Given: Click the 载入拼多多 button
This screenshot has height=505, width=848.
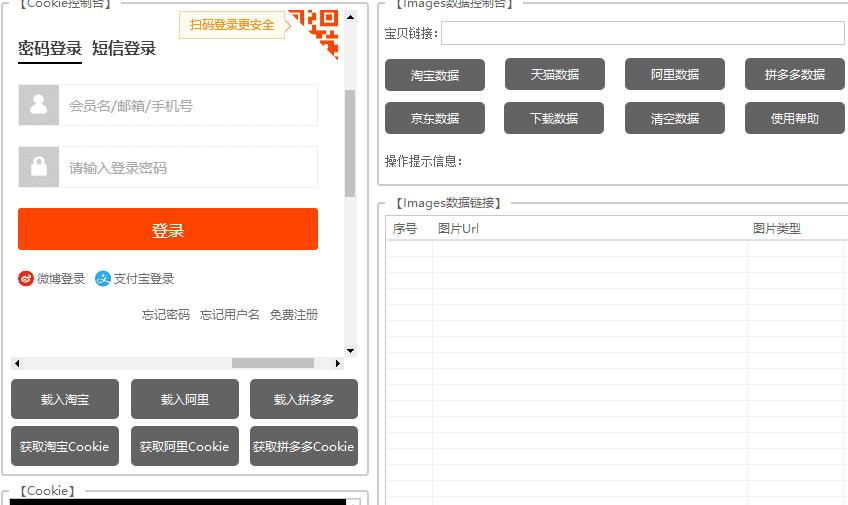Looking at the screenshot, I should pos(304,399).
